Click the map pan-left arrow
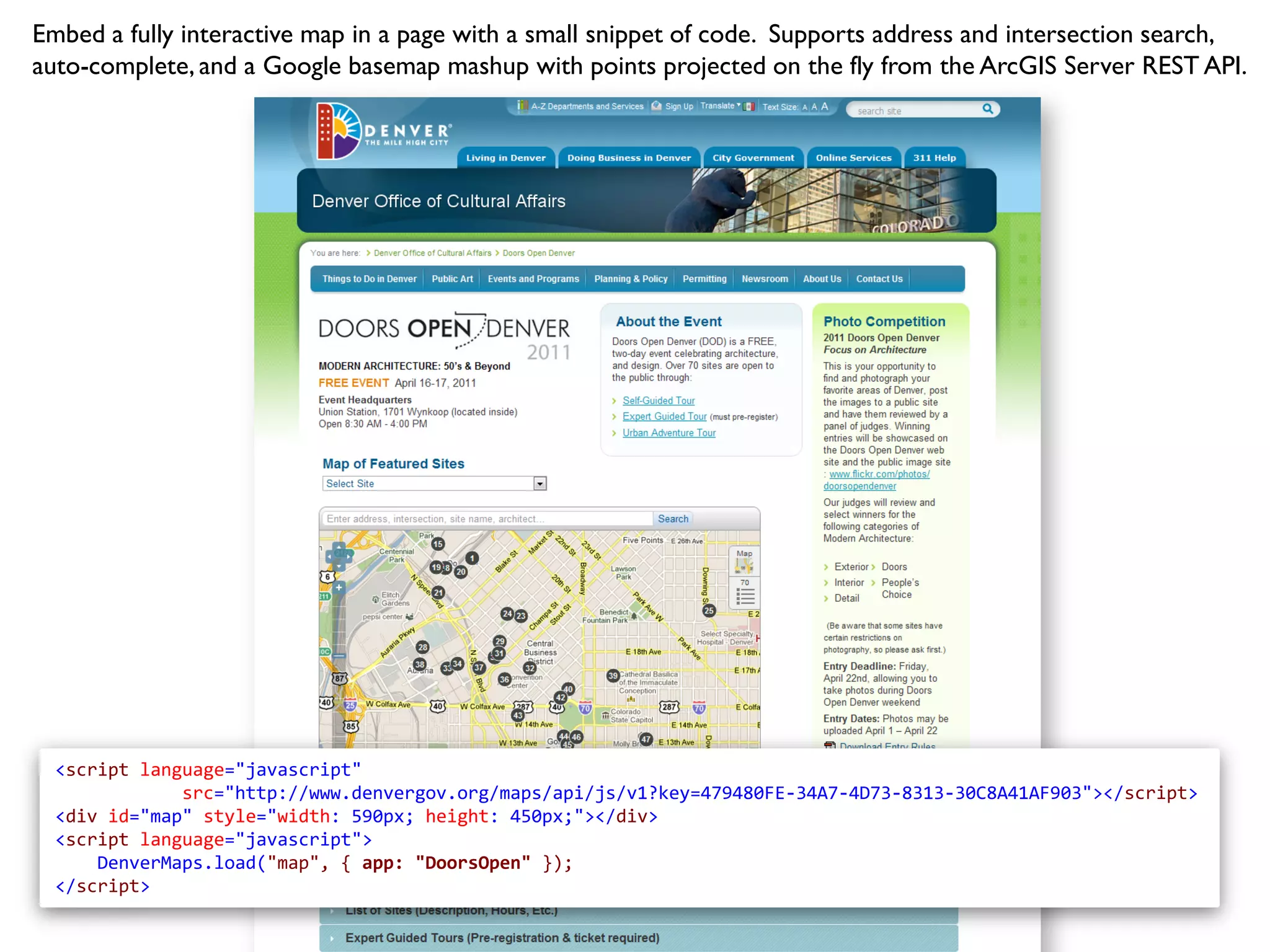The width and height of the screenshot is (1270, 952). (329, 557)
